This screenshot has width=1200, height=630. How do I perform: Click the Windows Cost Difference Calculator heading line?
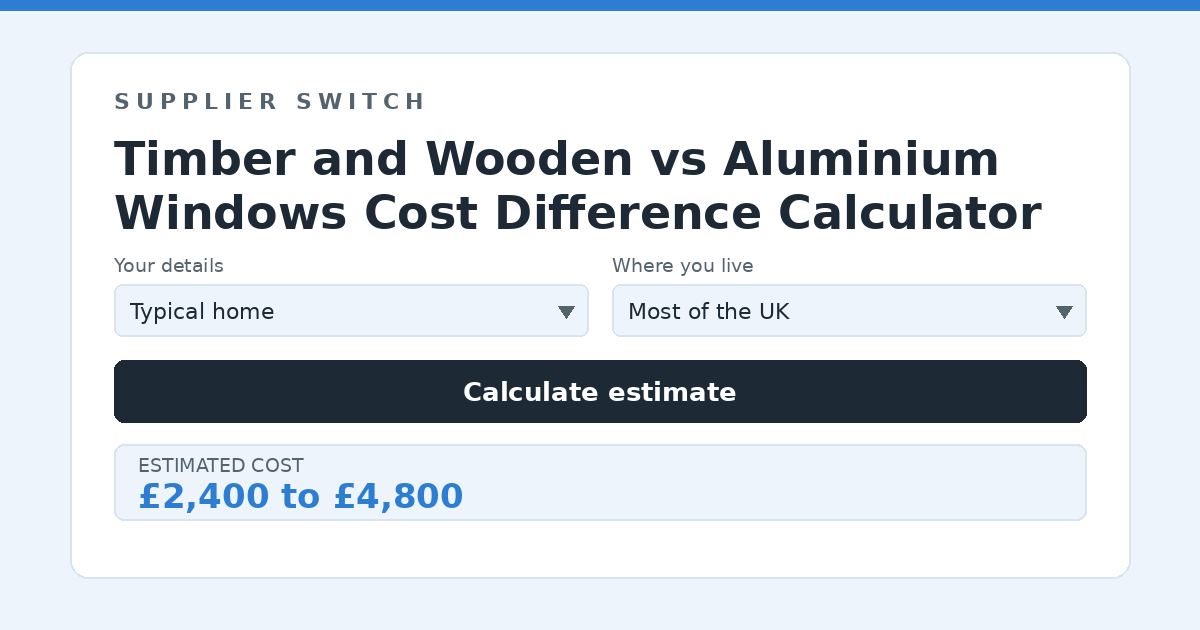(578, 212)
